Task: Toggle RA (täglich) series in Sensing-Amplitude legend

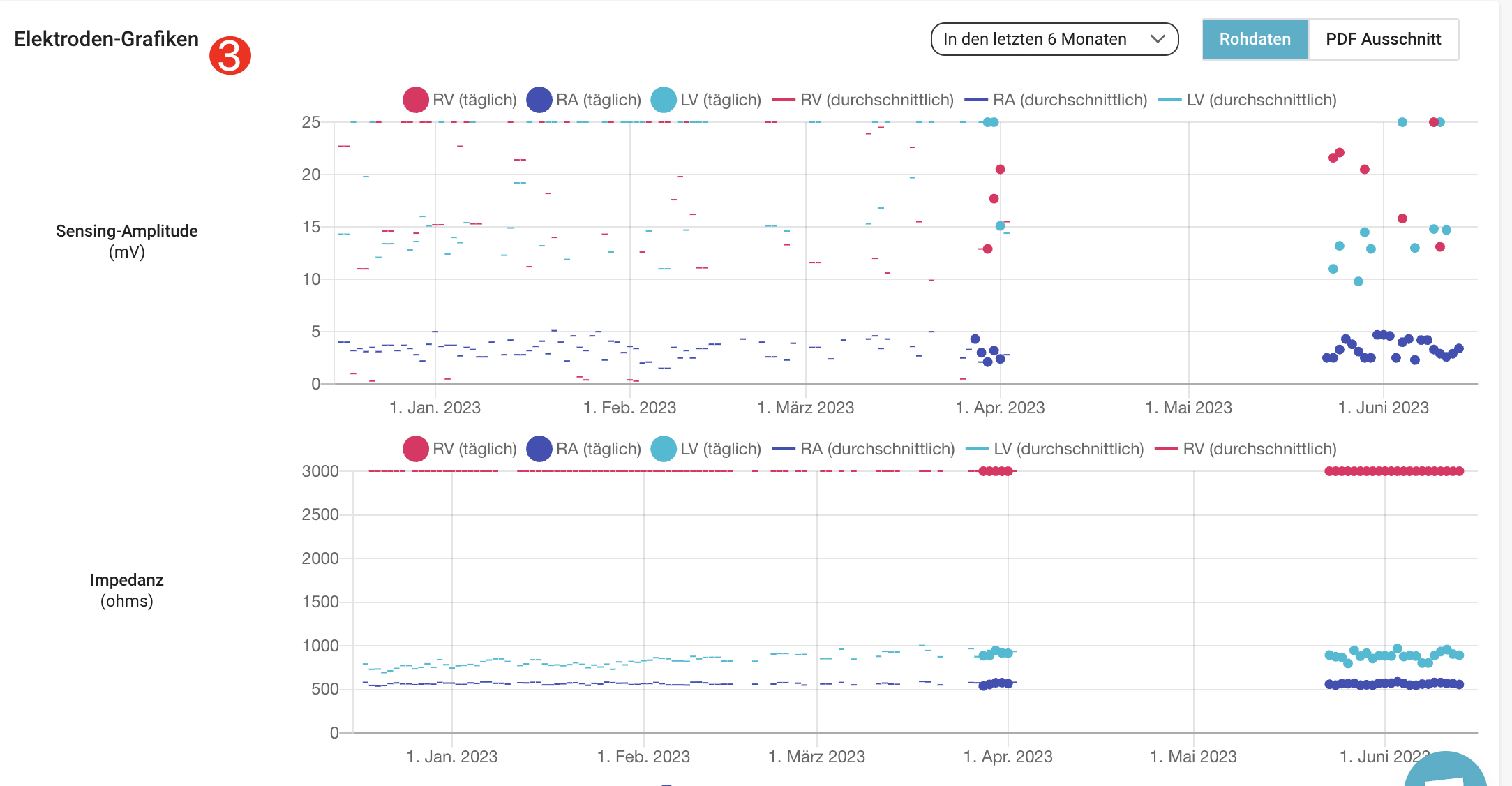Action: tap(584, 100)
